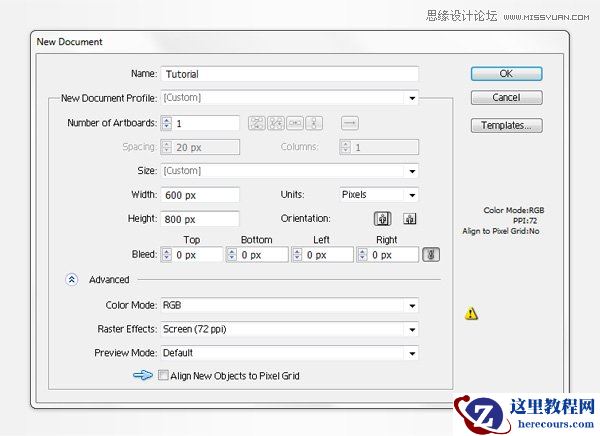
Task: Click the yellow warning triangle icon
Action: coord(471,313)
